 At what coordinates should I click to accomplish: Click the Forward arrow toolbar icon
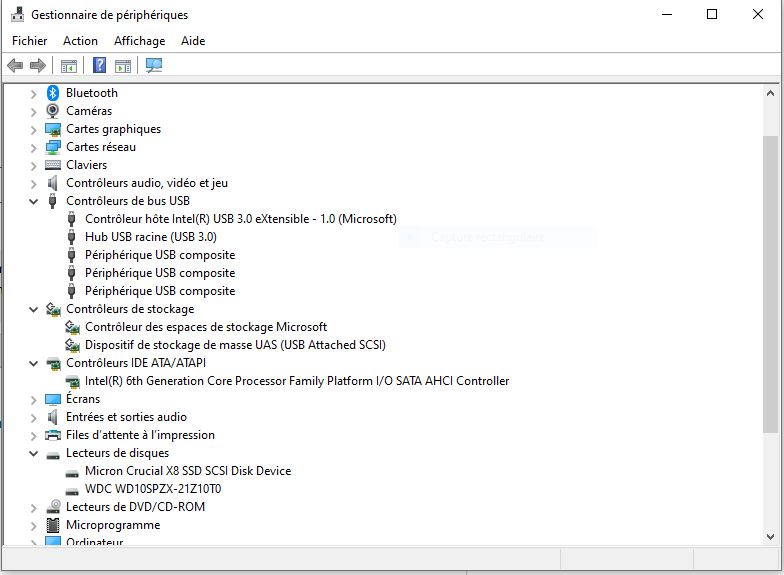tap(38, 66)
